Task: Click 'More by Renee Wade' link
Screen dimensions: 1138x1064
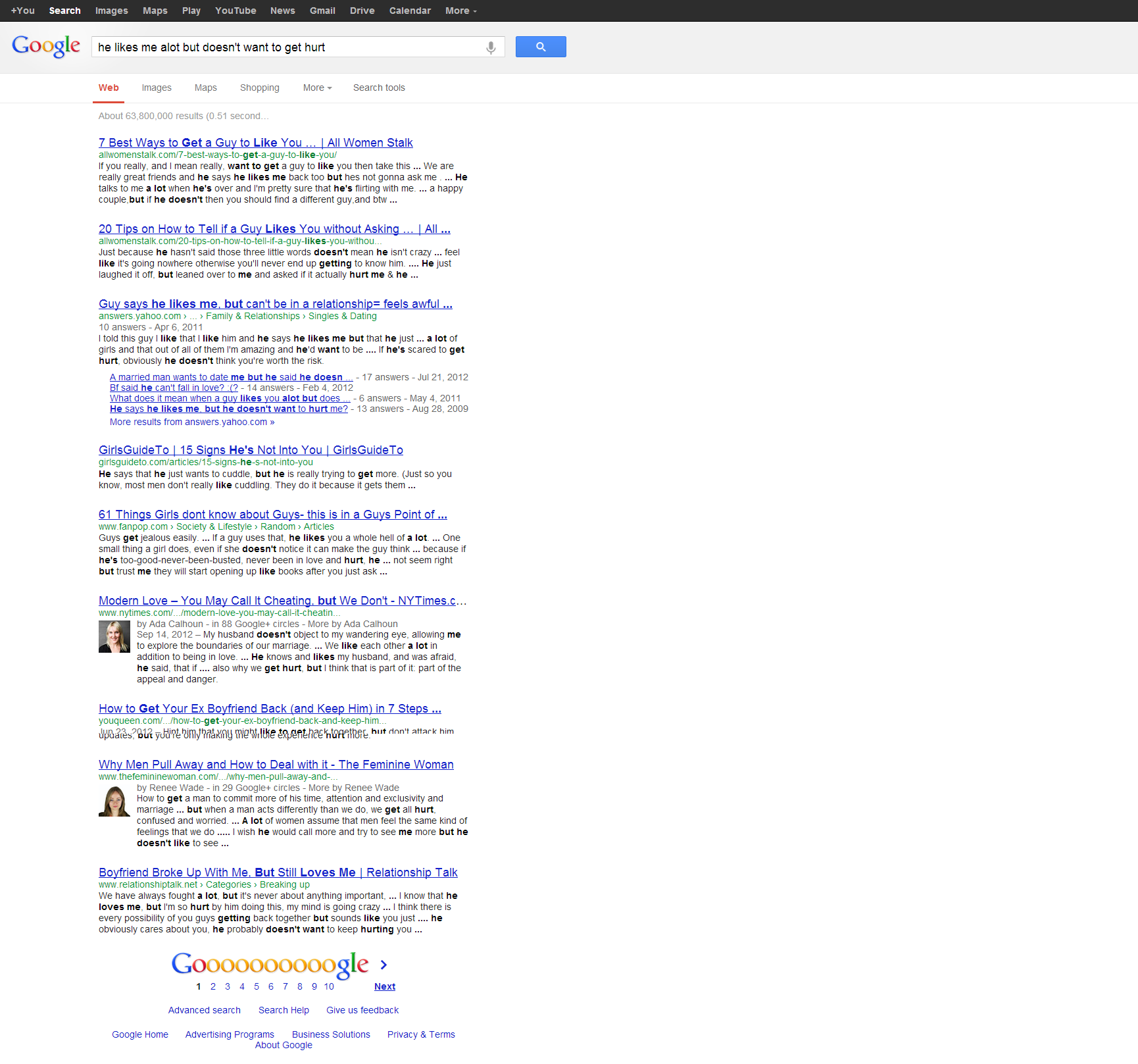Action: [354, 788]
